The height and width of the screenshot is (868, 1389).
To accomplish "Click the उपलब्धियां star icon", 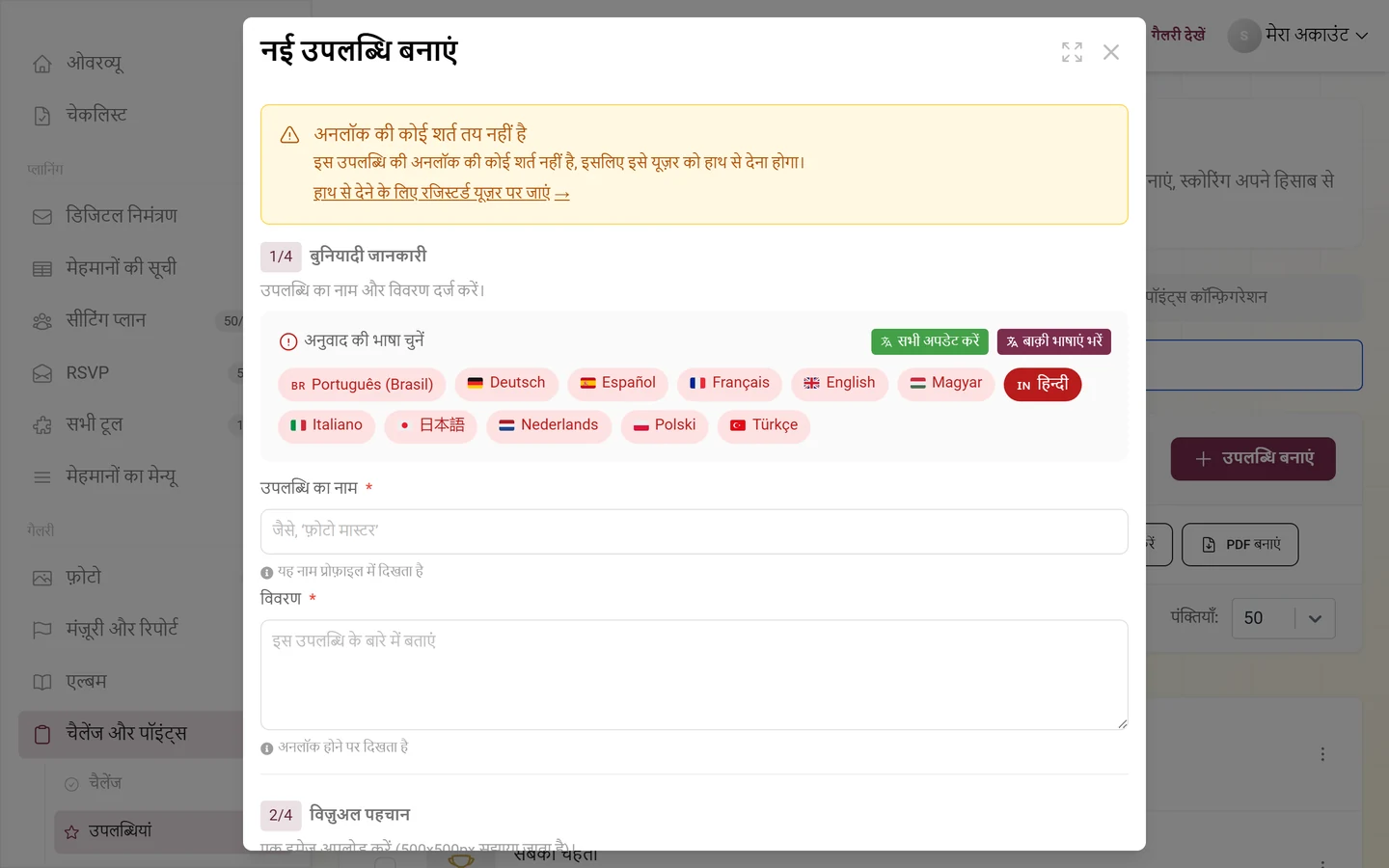I will [71, 832].
